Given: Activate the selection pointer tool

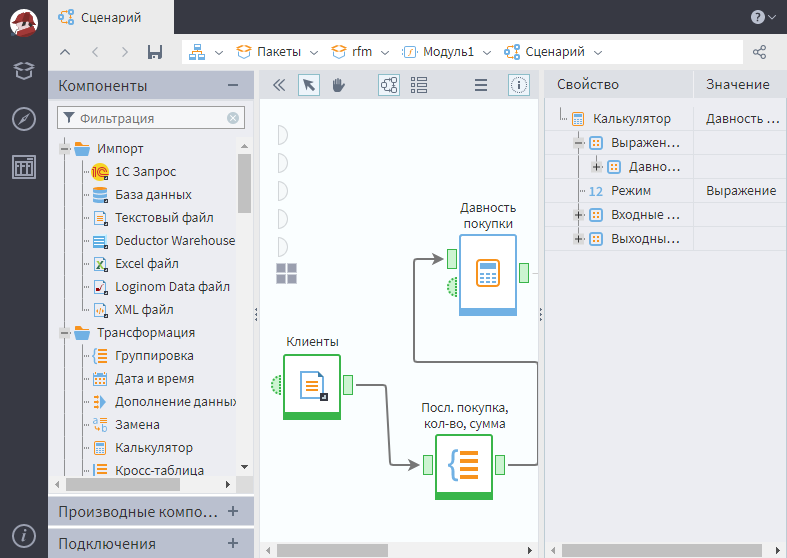Looking at the screenshot, I should tap(309, 85).
